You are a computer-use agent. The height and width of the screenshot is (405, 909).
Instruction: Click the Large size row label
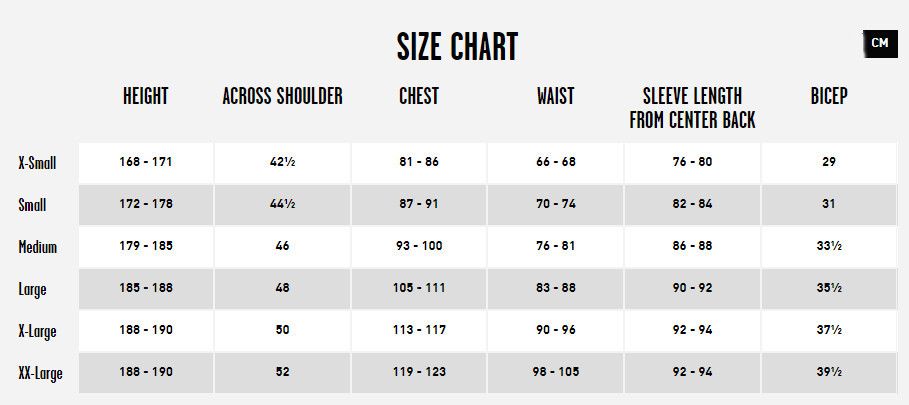(32, 289)
